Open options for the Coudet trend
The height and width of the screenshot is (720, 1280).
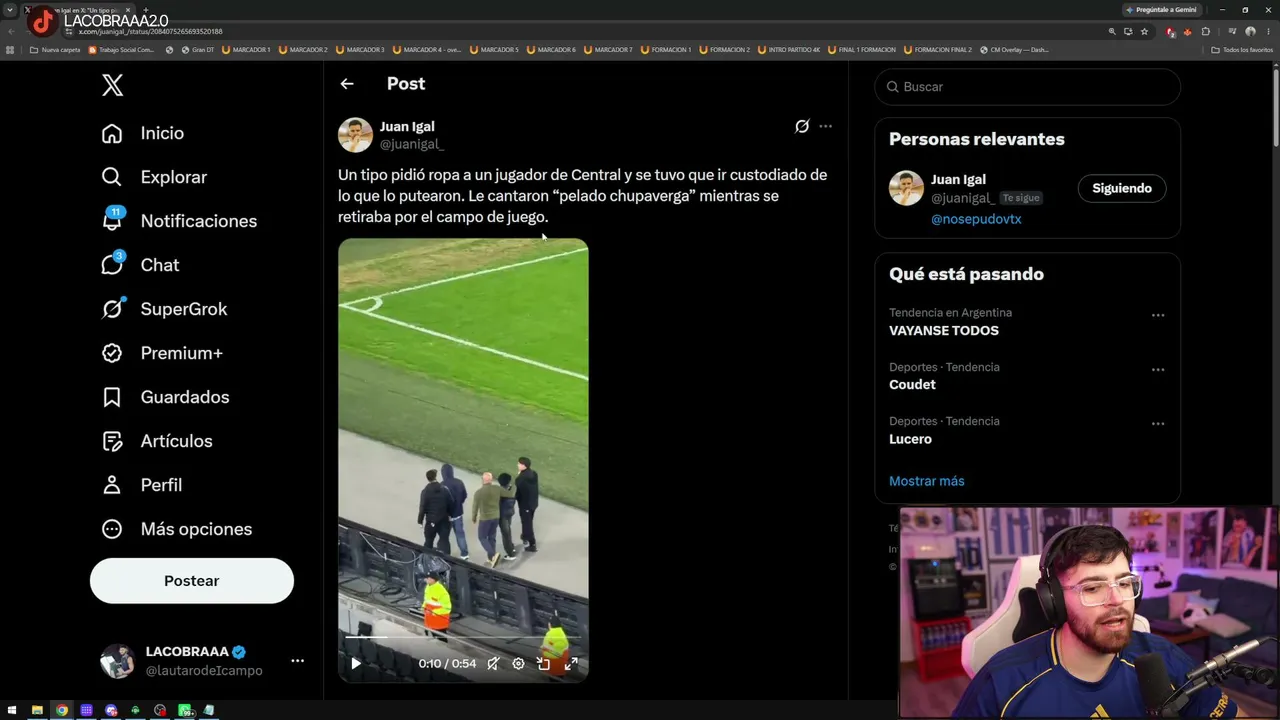click(1158, 369)
